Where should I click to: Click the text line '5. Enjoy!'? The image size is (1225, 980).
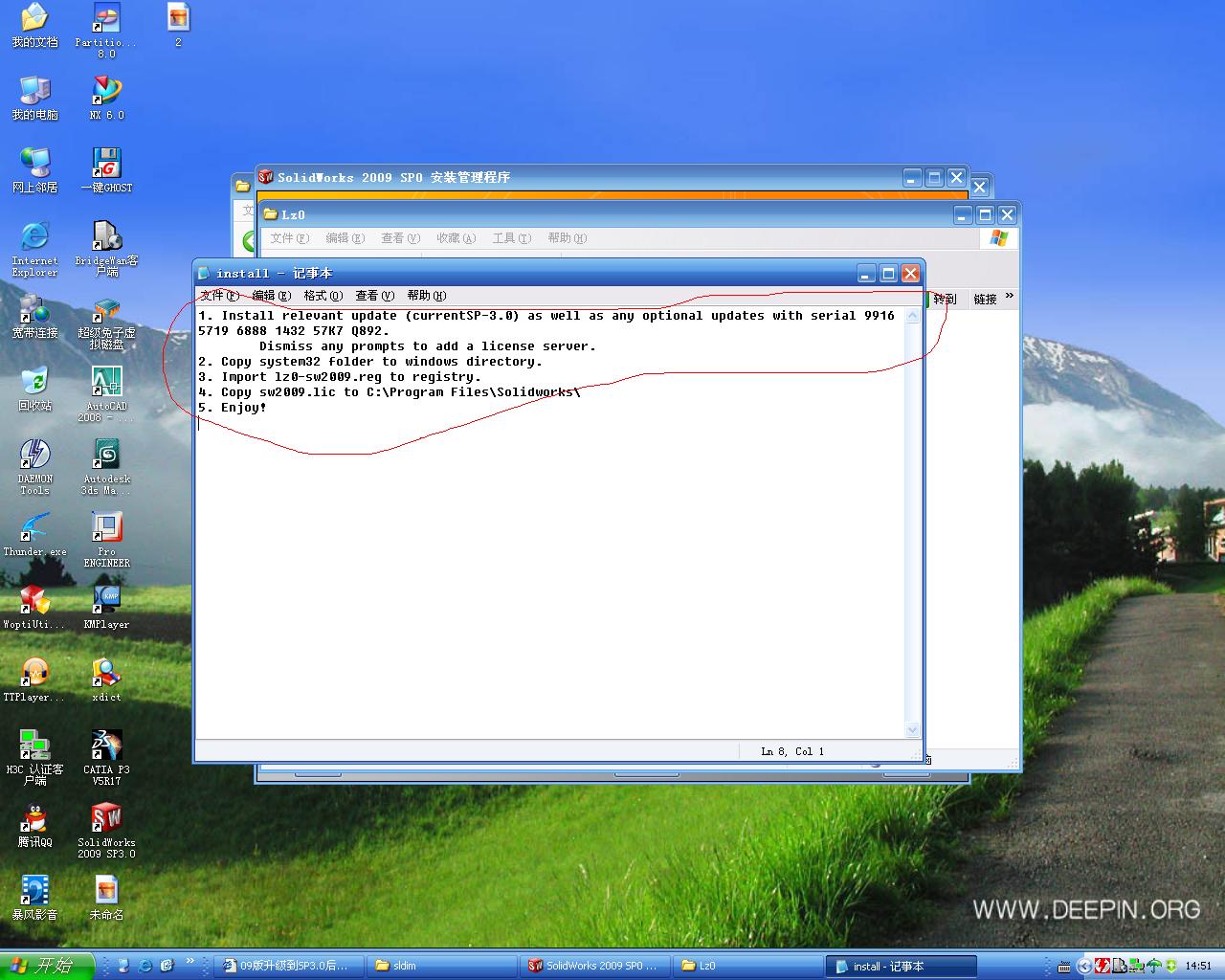tap(233, 408)
